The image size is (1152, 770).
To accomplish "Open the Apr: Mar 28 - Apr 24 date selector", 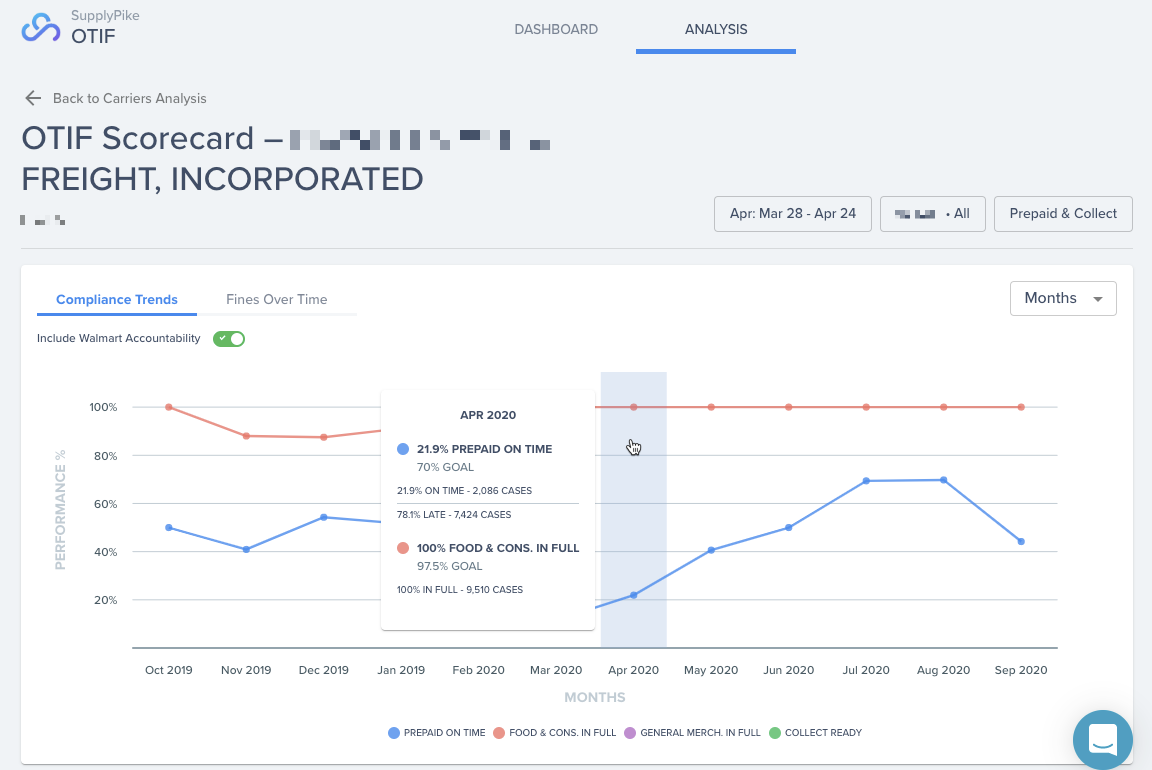I will (x=793, y=214).
